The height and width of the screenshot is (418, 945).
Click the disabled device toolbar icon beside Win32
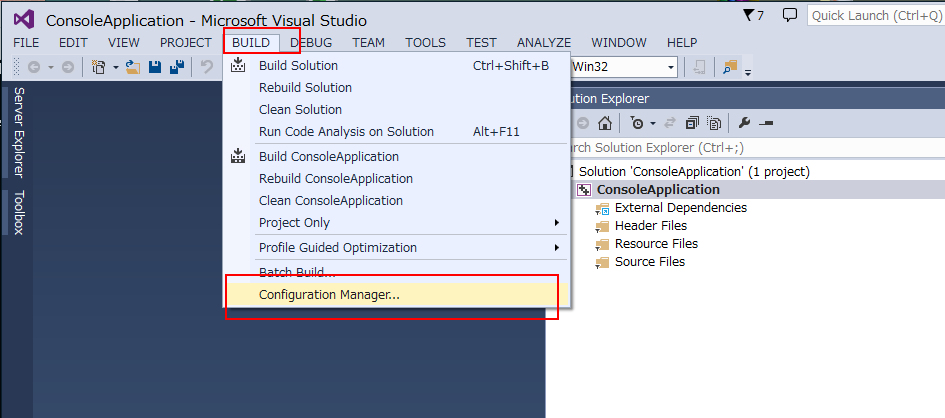point(699,67)
